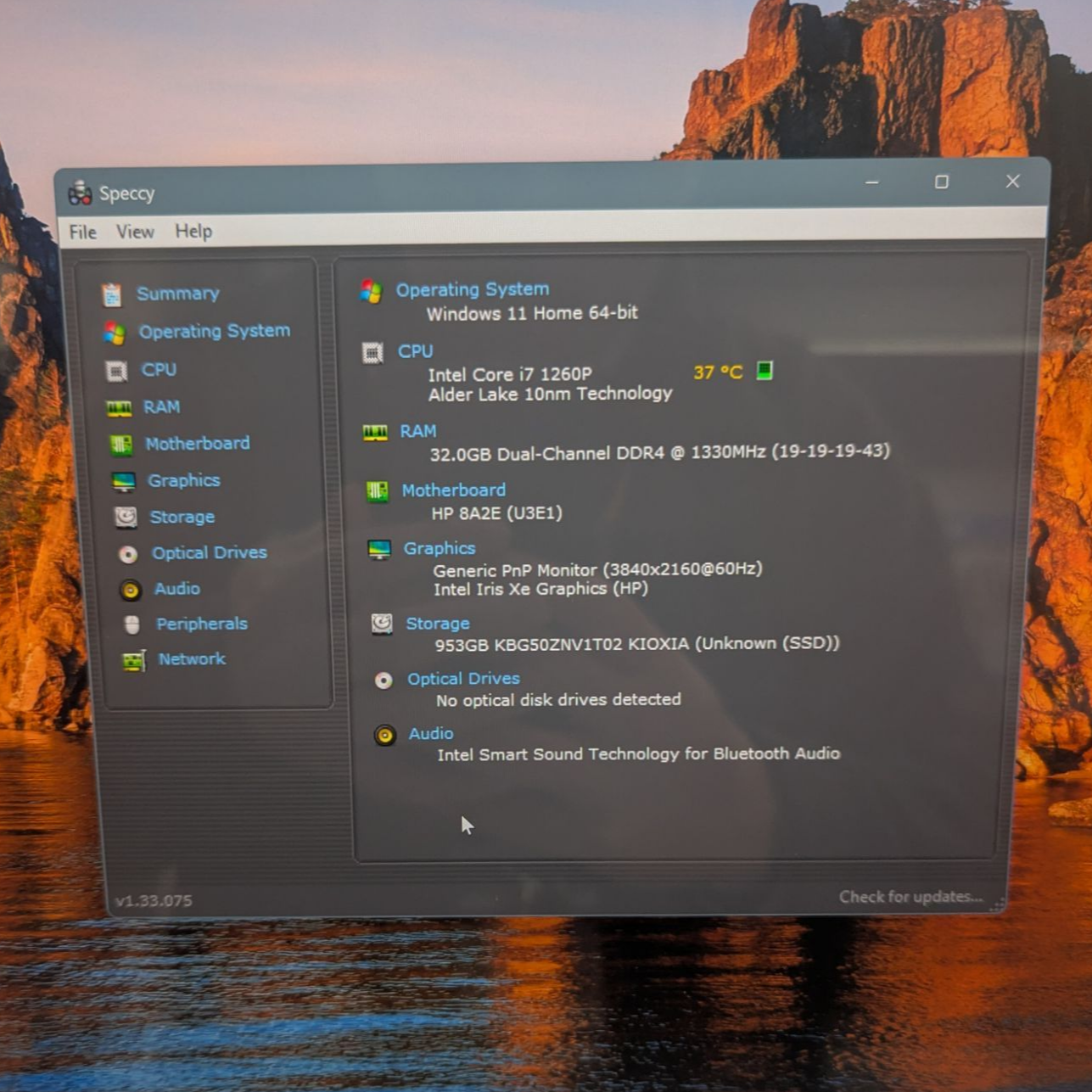Select Network section in sidebar
1092x1092 pixels.
pos(192,658)
